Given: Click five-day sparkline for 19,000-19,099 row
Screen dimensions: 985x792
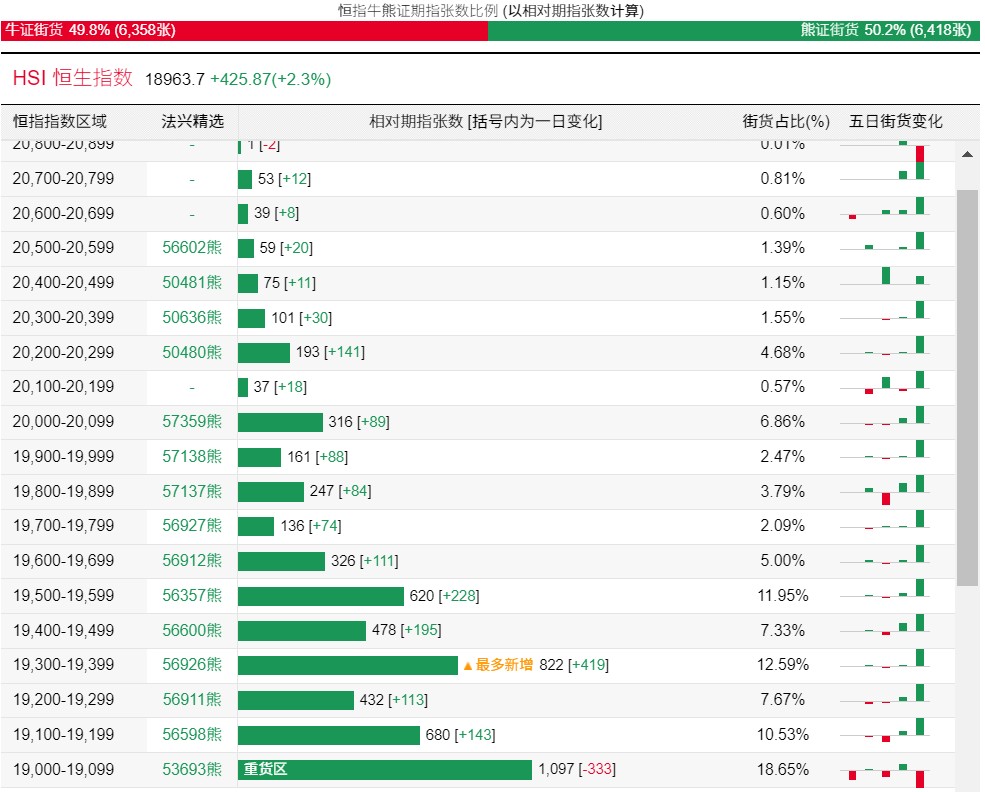Looking at the screenshot, I should pyautogui.click(x=885, y=770).
